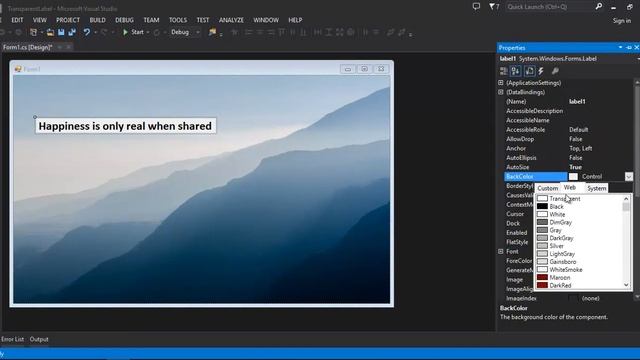Open the WINDOW menu
Viewport: 640px width, 360px height.
(x=266, y=20)
